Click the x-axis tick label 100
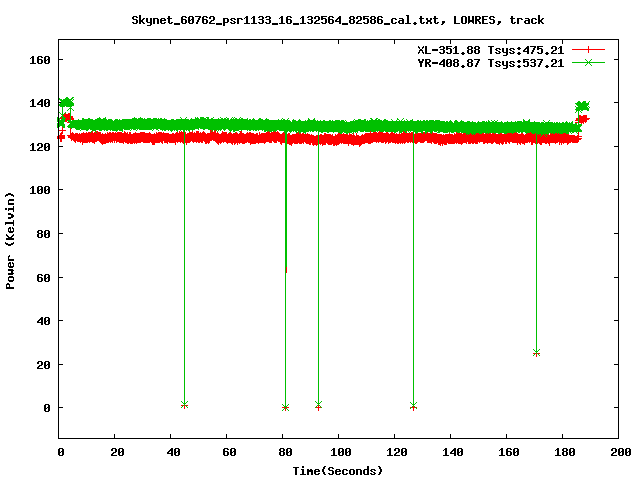 pos(341,452)
